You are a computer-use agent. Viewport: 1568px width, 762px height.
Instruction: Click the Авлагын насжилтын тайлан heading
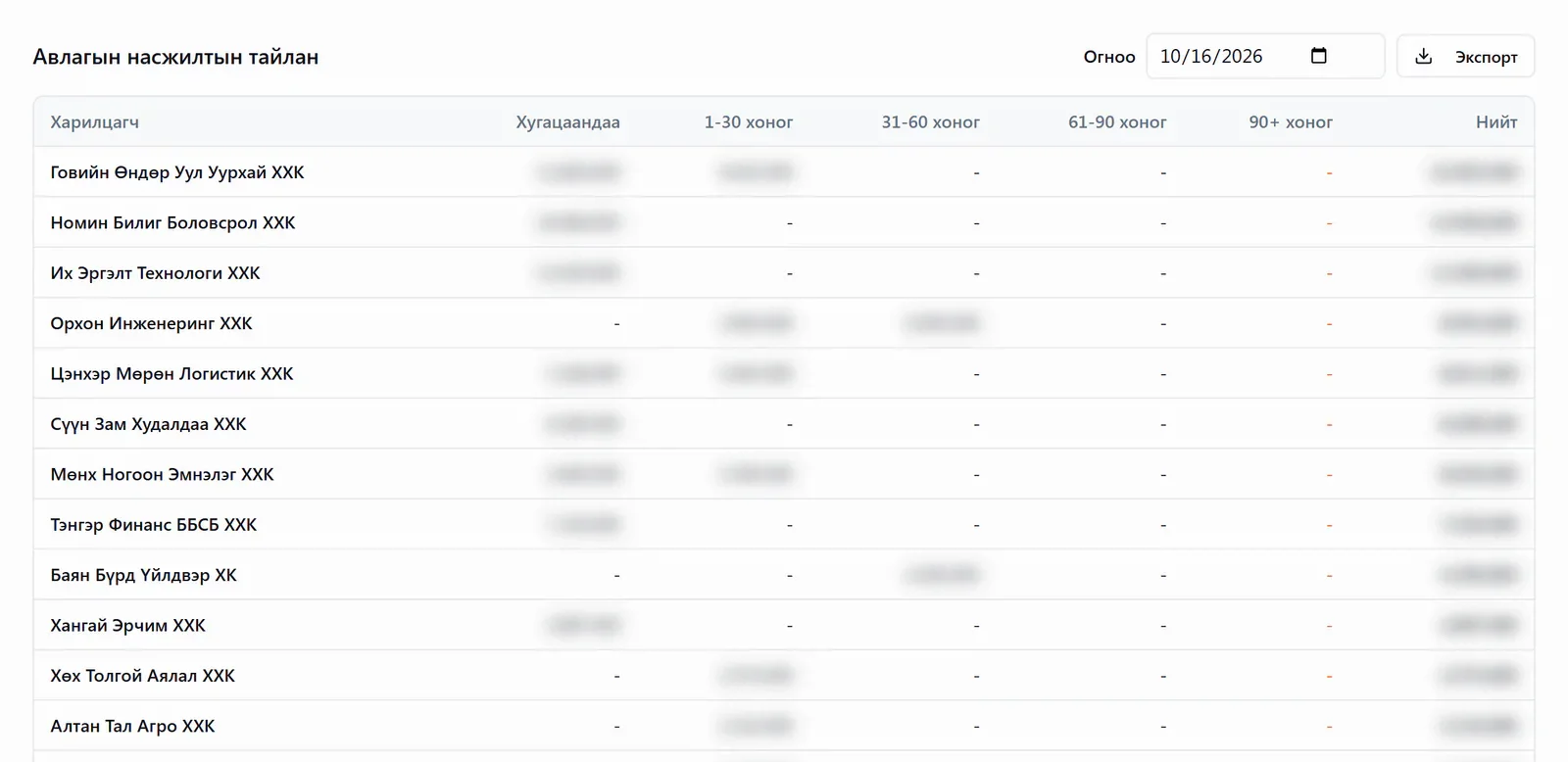pyautogui.click(x=175, y=57)
